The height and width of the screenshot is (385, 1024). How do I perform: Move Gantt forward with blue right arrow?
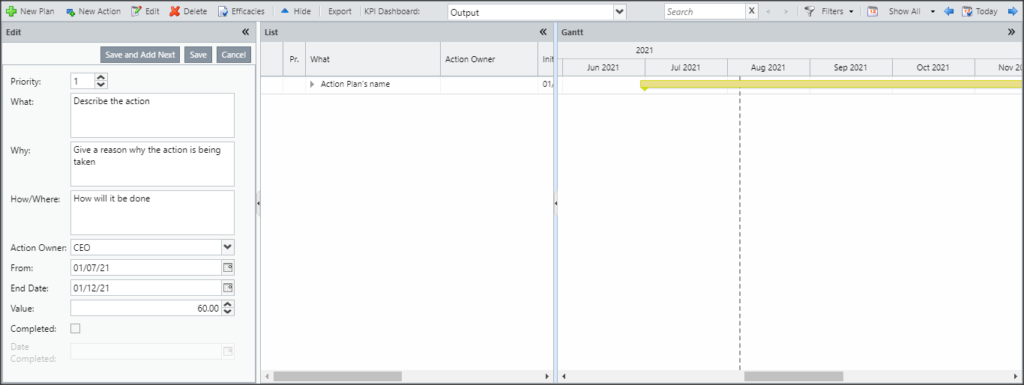coord(1013,11)
